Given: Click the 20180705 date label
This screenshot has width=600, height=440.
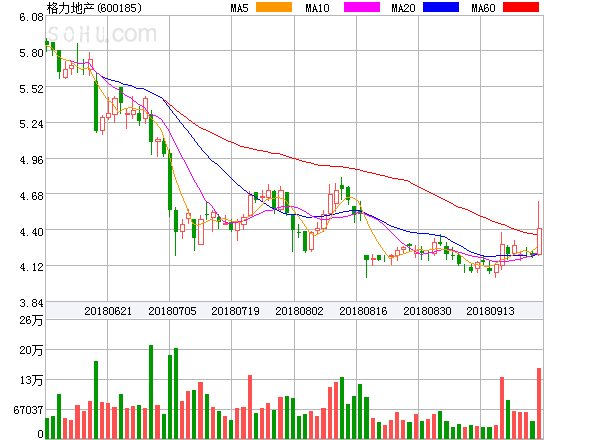Looking at the screenshot, I should click(172, 311).
